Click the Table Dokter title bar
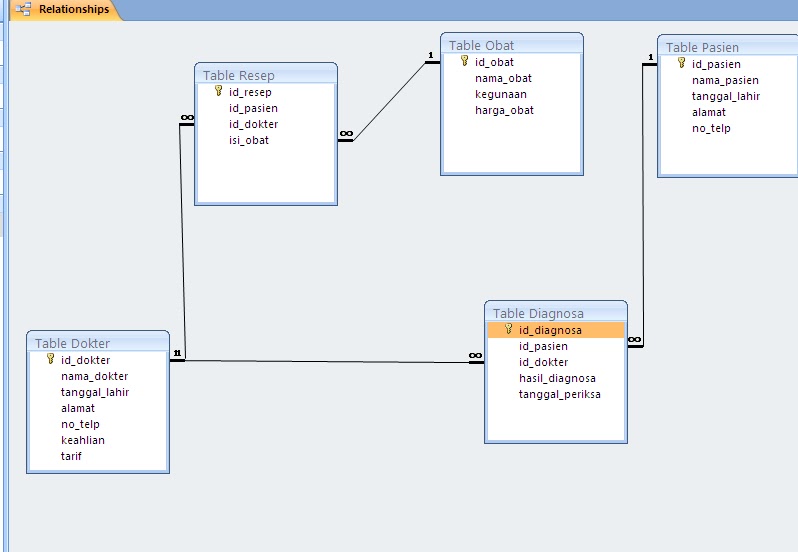Image resolution: width=798 pixels, height=552 pixels. click(x=98, y=343)
